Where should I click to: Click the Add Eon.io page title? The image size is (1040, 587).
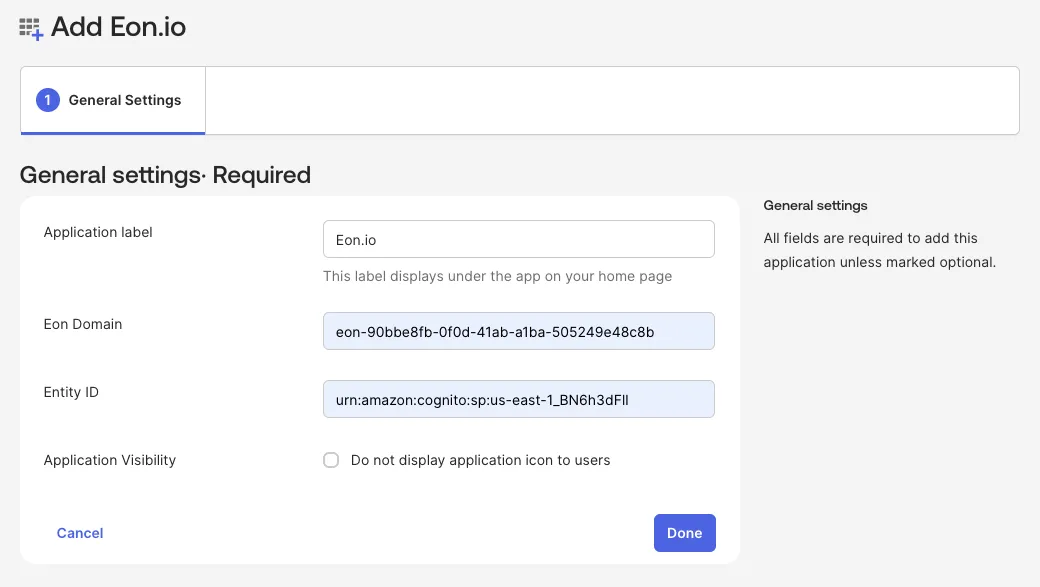pyautogui.click(x=119, y=27)
